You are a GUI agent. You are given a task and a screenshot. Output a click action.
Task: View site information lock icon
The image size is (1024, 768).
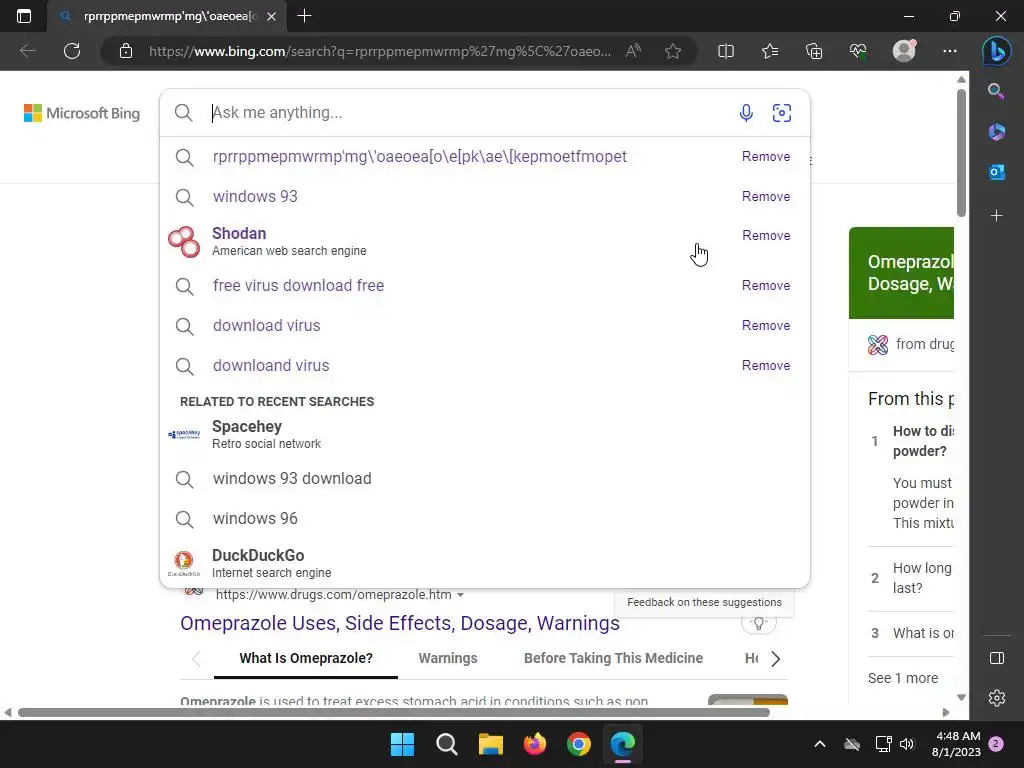pyautogui.click(x=126, y=51)
